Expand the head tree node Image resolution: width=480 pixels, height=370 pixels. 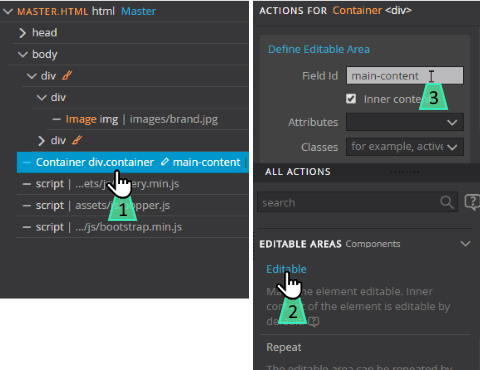(x=22, y=33)
